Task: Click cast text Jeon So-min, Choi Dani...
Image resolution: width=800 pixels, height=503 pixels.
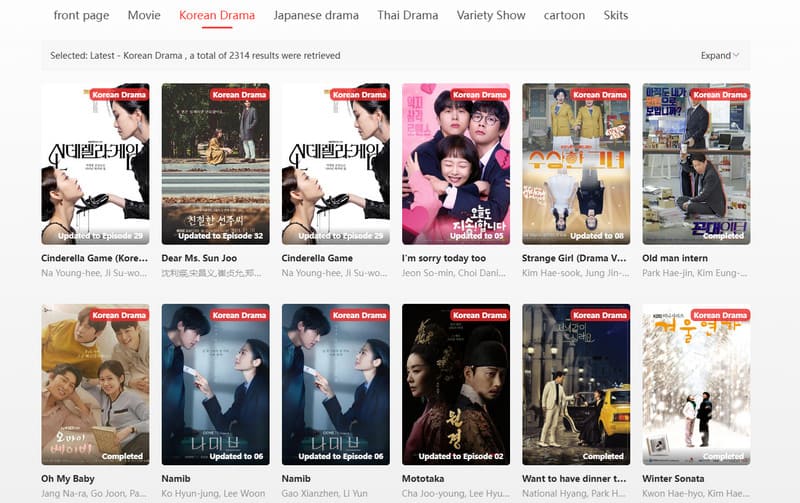Action: click(454, 273)
